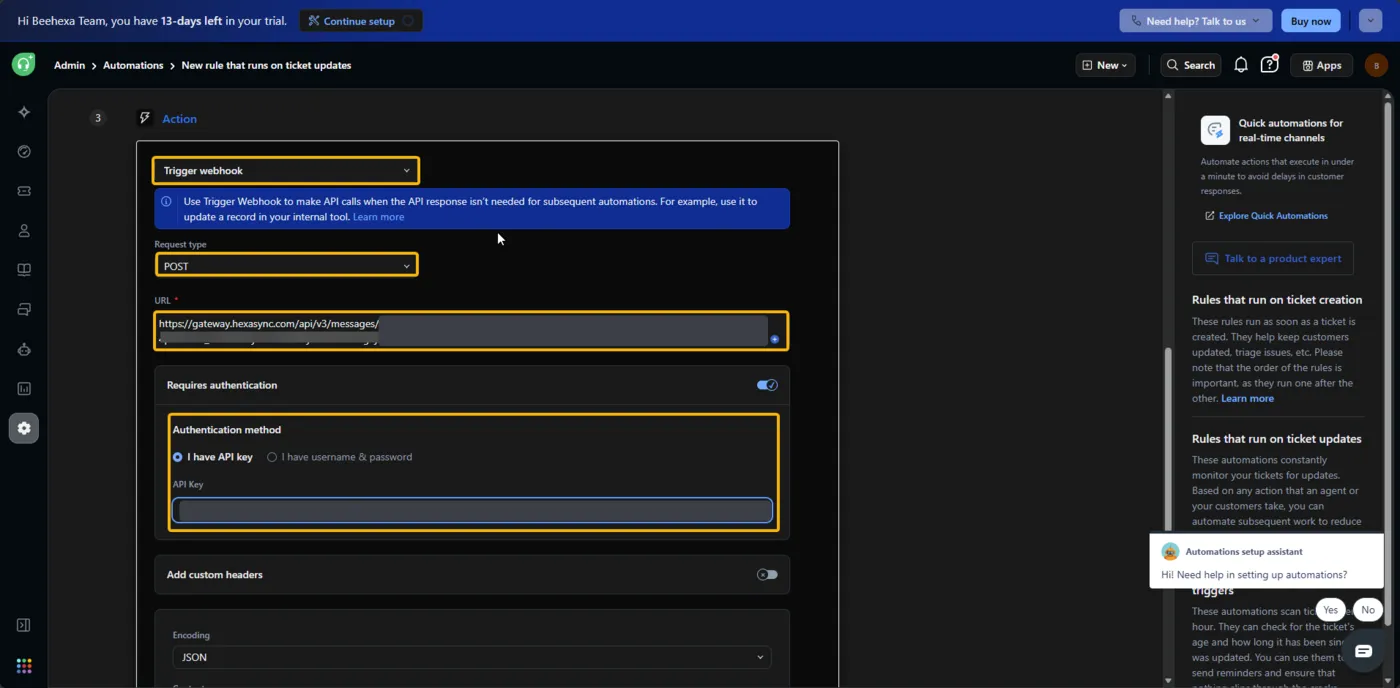This screenshot has width=1400, height=688.
Task: Enable the Add custom headers toggle
Action: pos(767,575)
